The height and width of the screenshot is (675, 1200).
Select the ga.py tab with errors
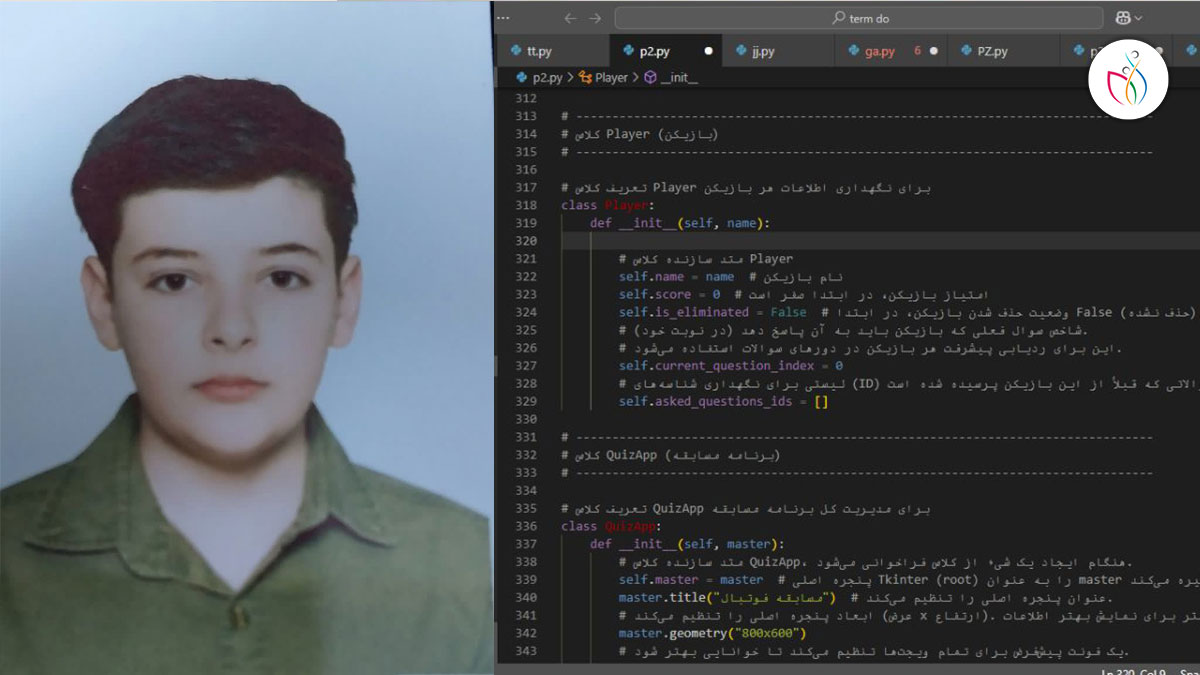pos(879,51)
